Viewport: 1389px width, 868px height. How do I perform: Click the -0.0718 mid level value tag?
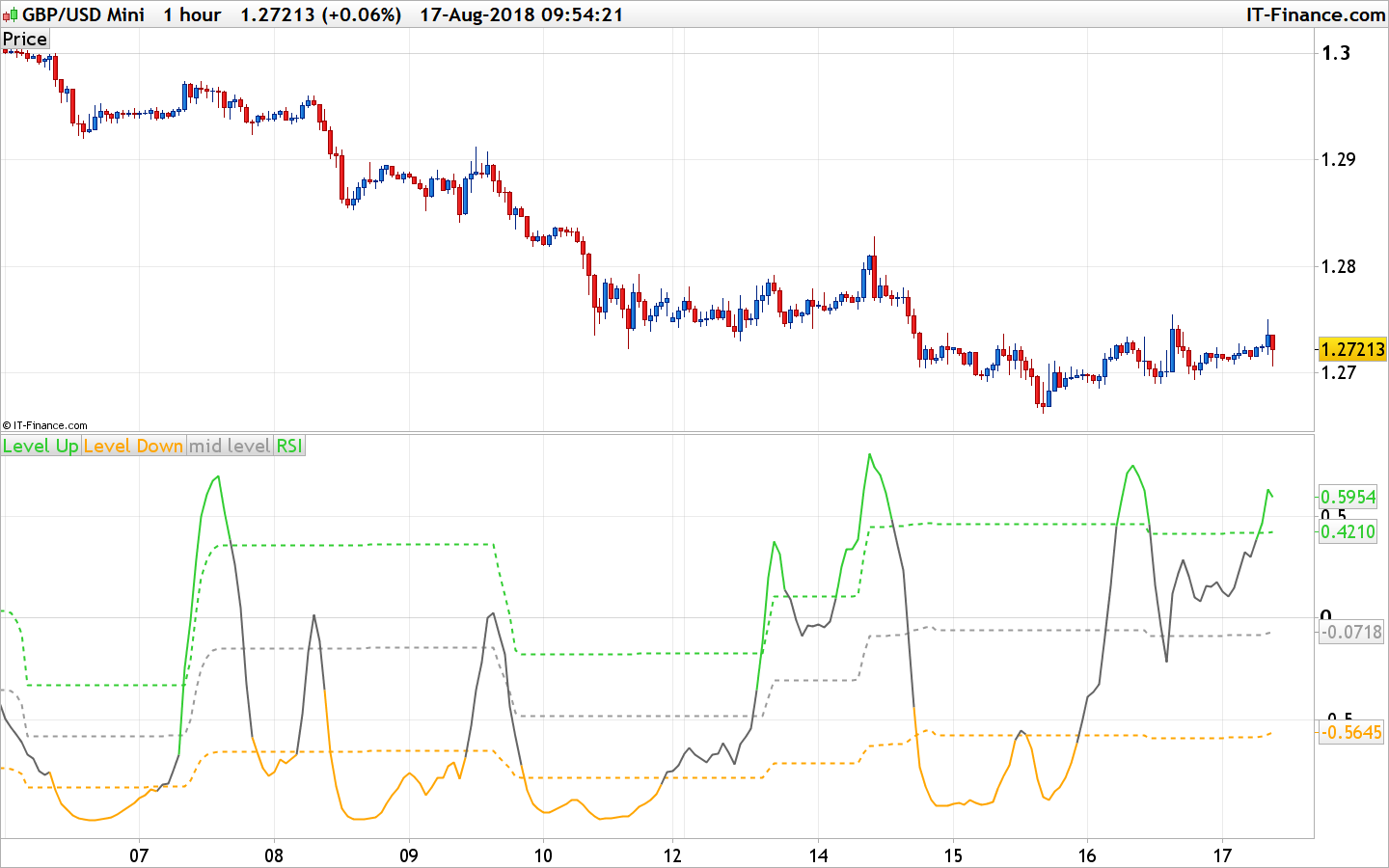1350,632
